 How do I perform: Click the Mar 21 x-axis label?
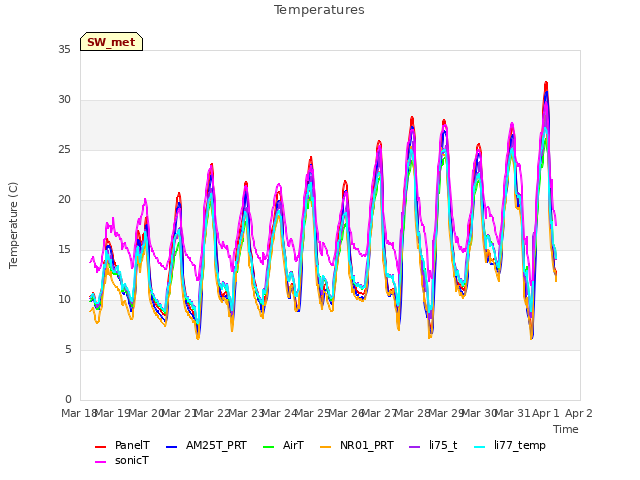[179, 413]
